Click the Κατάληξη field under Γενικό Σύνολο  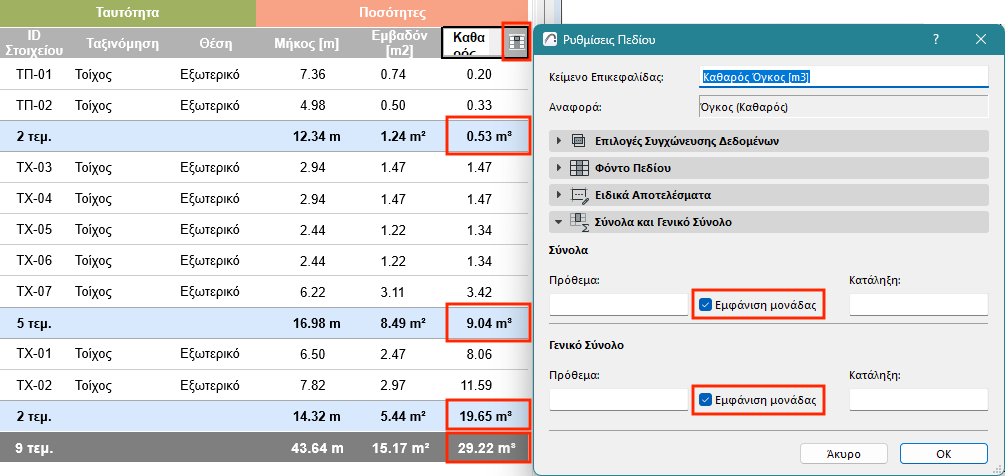pyautogui.click(x=918, y=400)
